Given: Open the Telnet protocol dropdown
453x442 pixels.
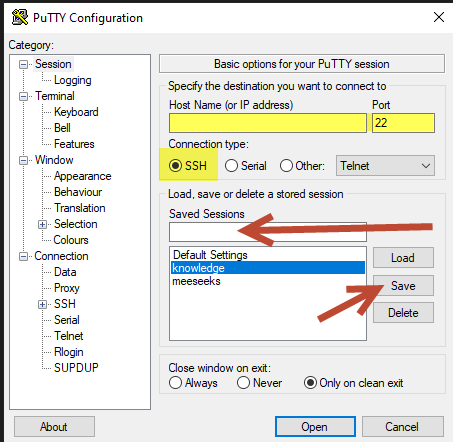Looking at the screenshot, I should [385, 165].
